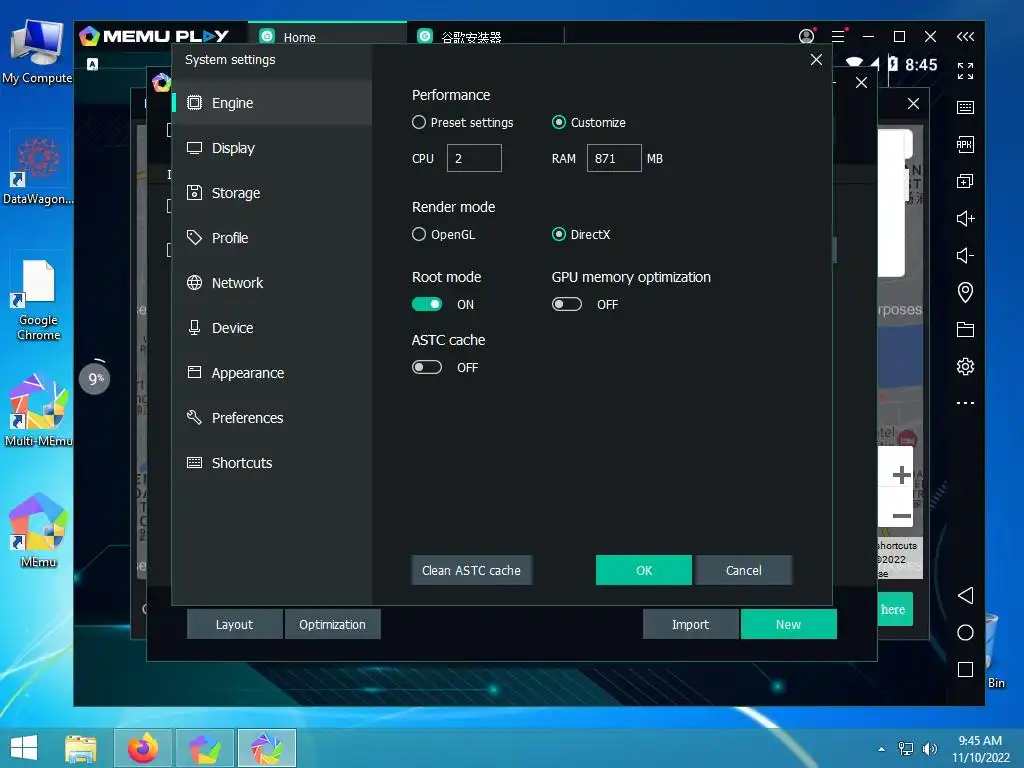Image resolution: width=1024 pixels, height=768 pixels.
Task: Open the Shortcuts settings section
Action: tap(272, 463)
